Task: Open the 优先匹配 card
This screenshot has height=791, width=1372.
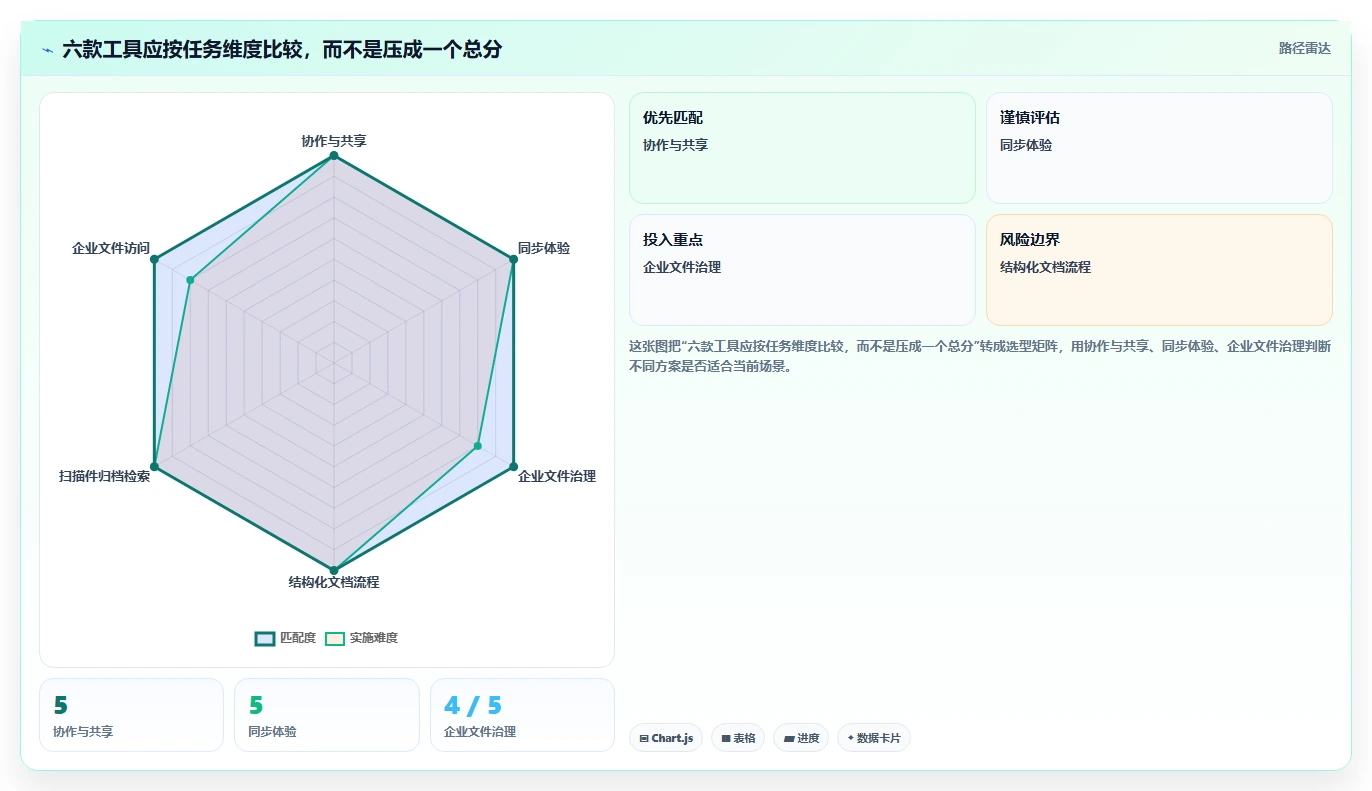Action: coord(802,148)
